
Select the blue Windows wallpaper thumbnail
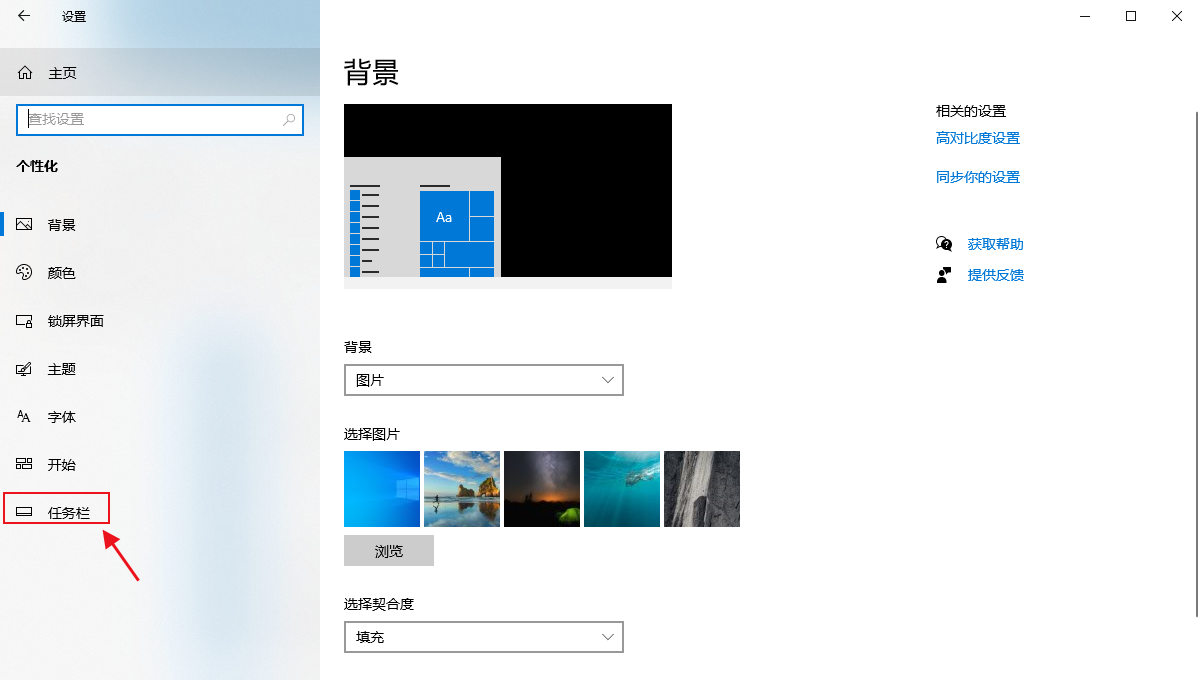[x=381, y=488]
